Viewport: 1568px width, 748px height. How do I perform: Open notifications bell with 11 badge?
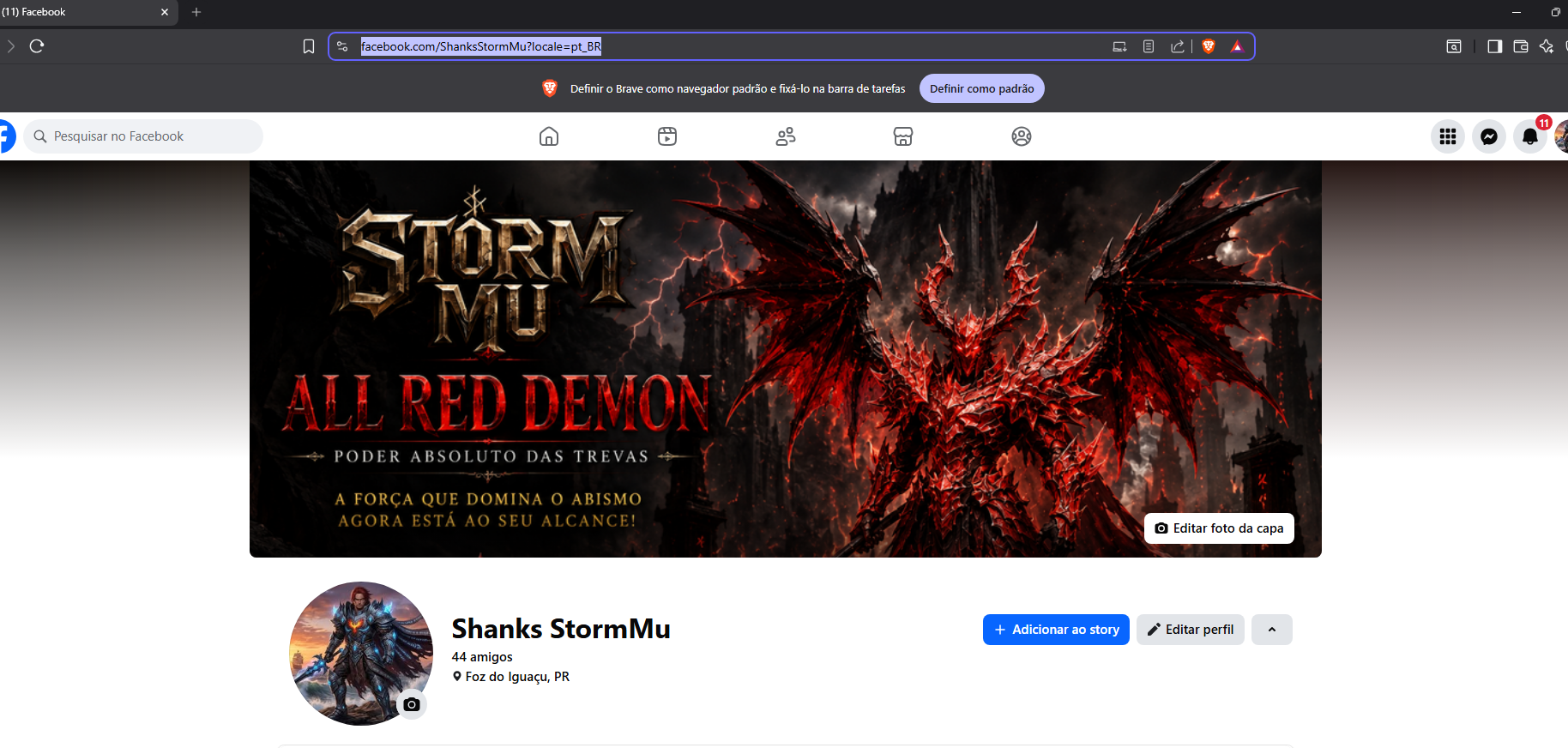(1530, 136)
